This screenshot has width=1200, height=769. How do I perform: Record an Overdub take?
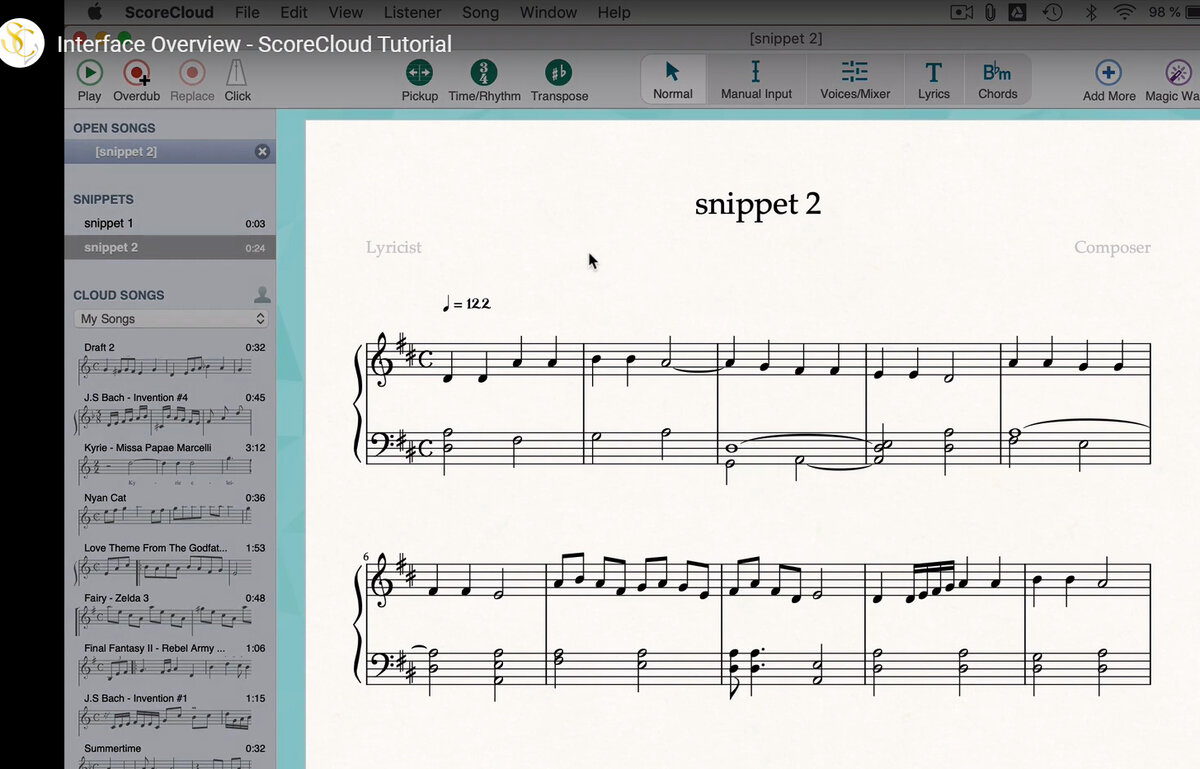[136, 80]
